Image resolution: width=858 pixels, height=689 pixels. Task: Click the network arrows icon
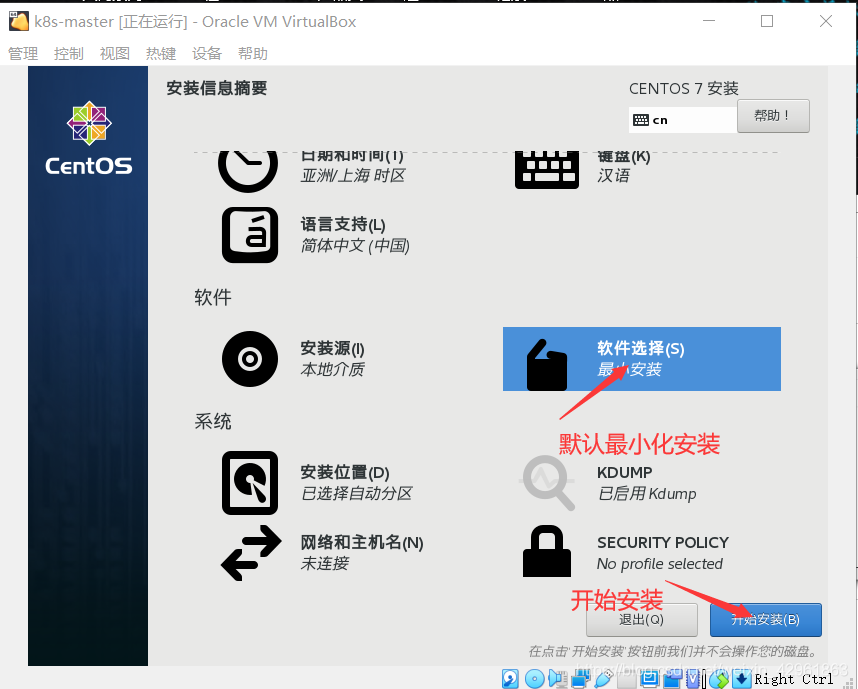click(x=251, y=553)
